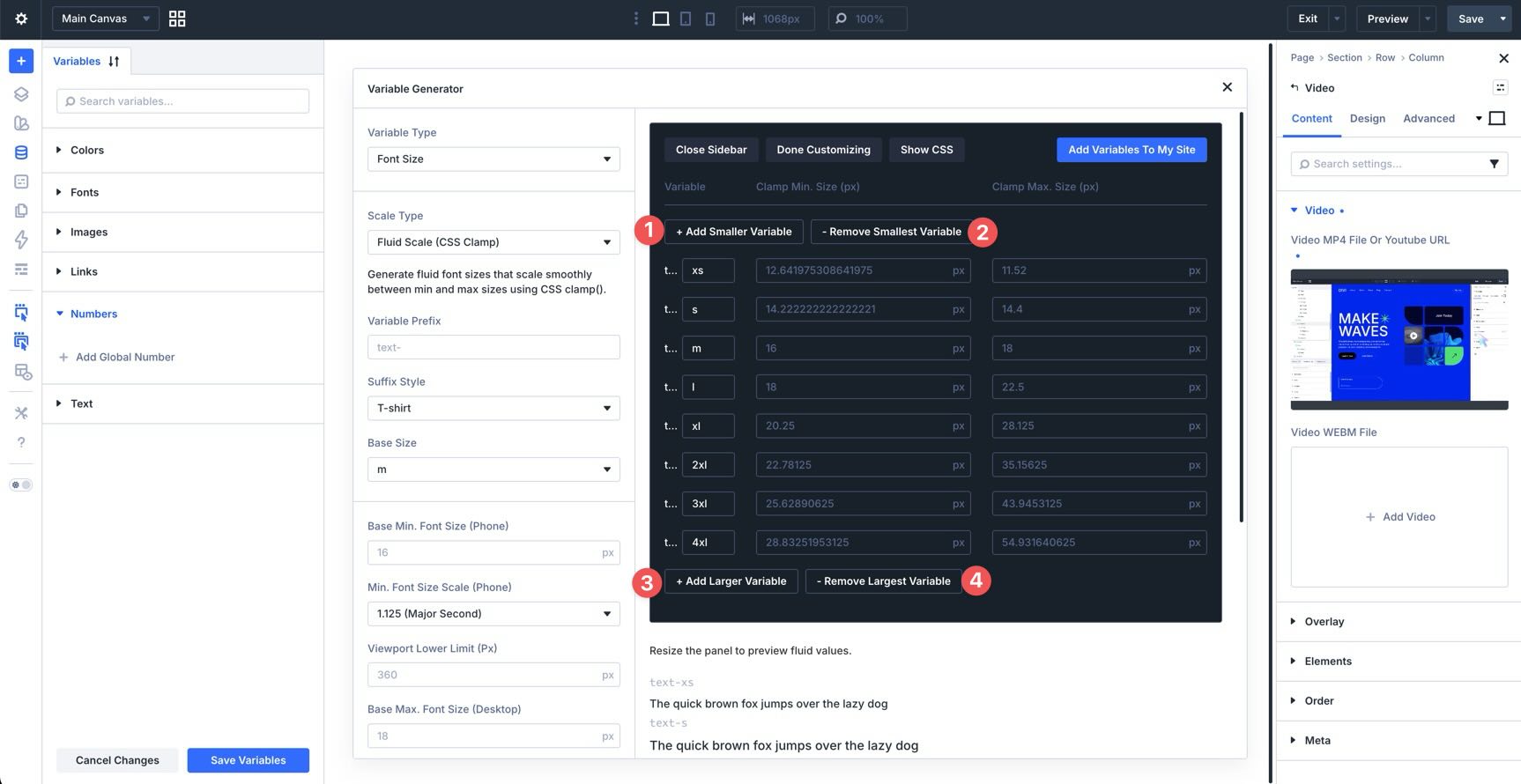Click the Show CSS button

[926, 150]
